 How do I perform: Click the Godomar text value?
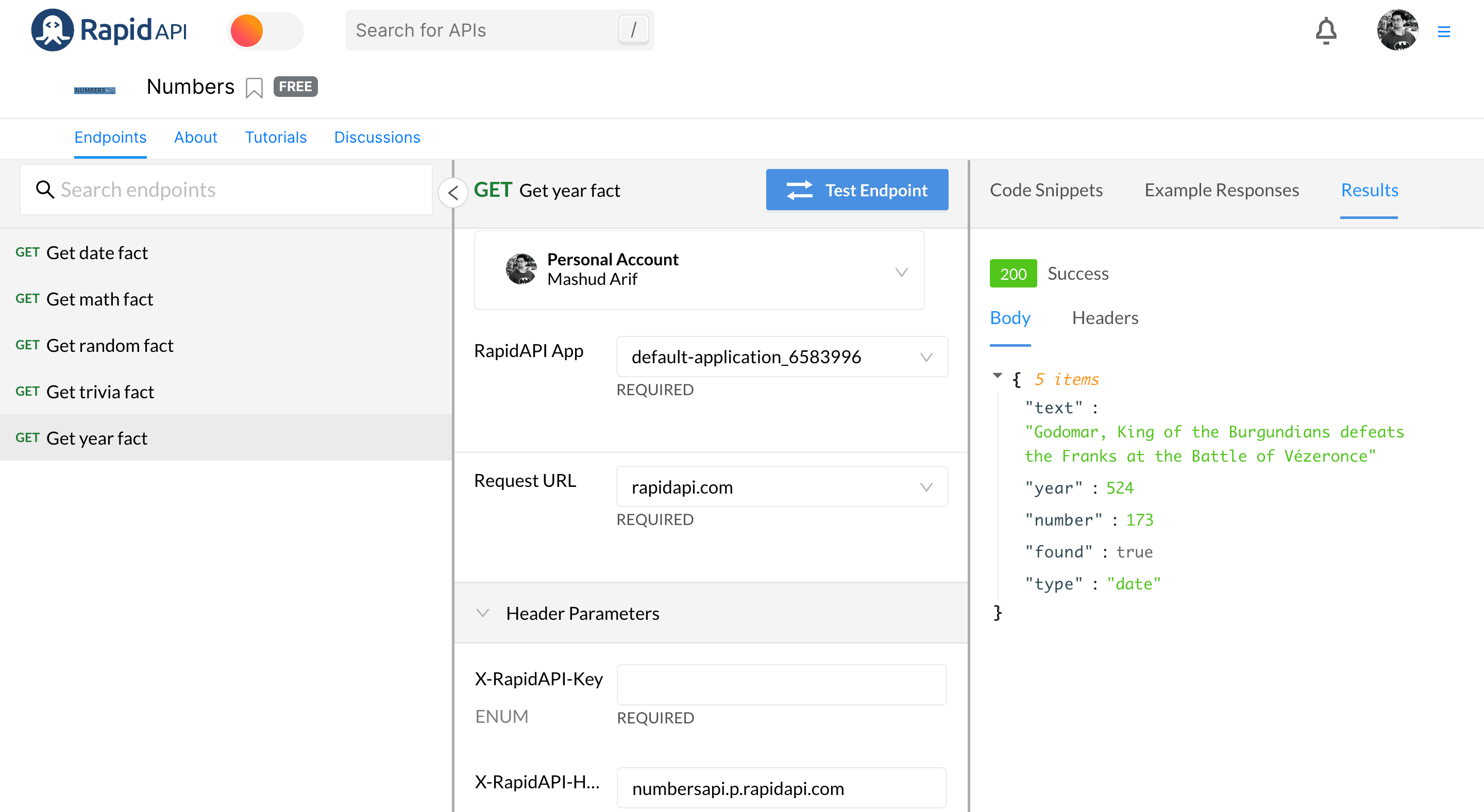(1215, 444)
